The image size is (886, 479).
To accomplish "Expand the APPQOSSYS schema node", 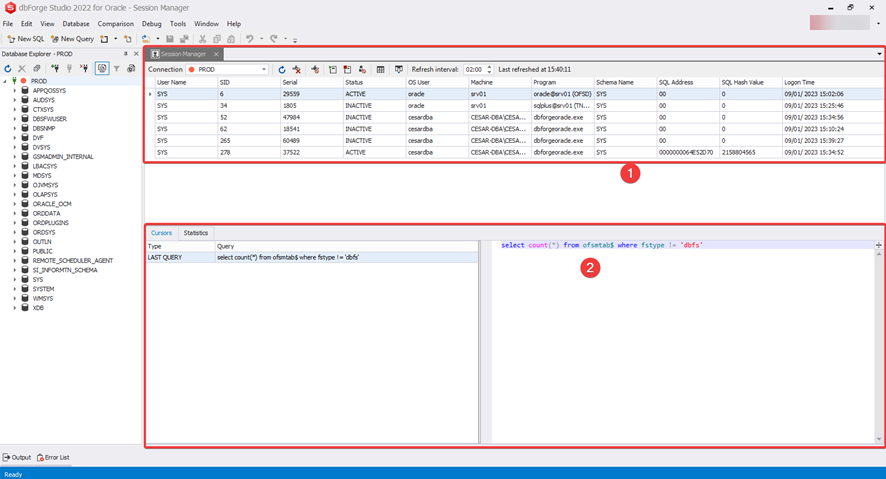I will (15, 90).
